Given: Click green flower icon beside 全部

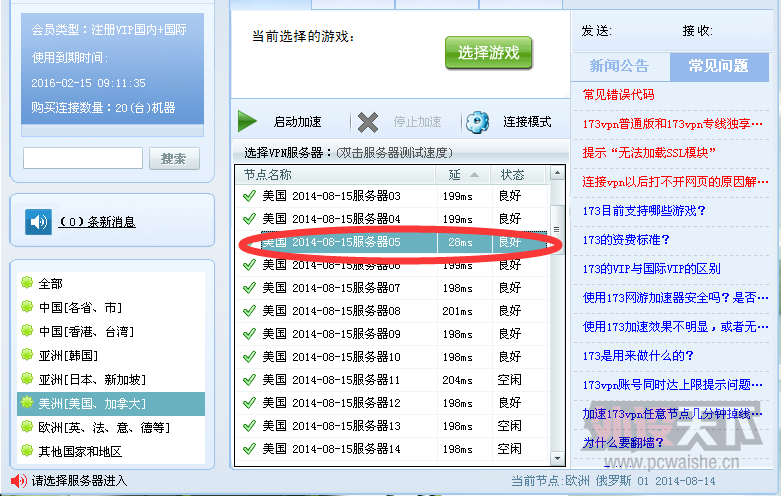Looking at the screenshot, I should [x=27, y=283].
